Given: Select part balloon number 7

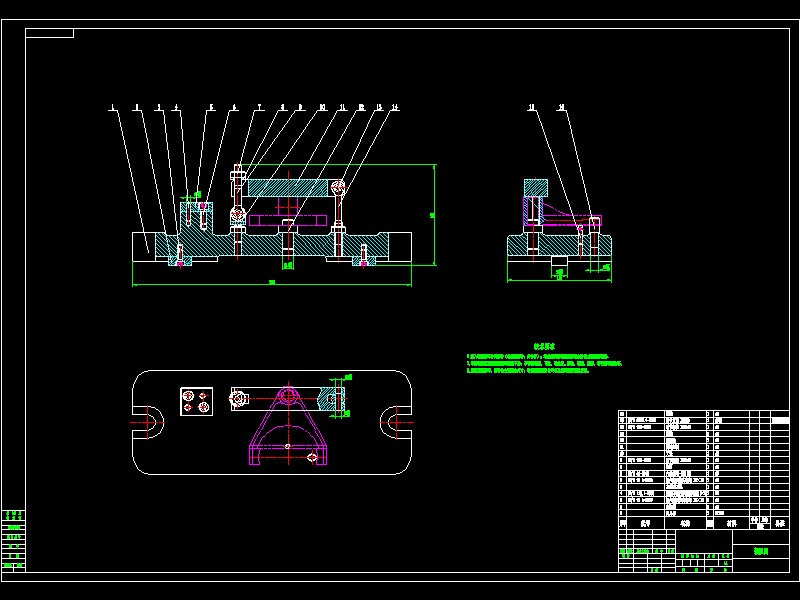Looking at the screenshot, I should point(259,108).
